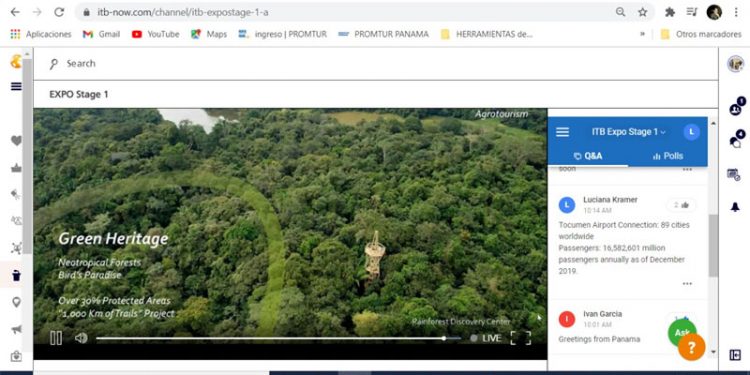Reload the page
Viewport: 750px width, 375px height.
pos(59,12)
